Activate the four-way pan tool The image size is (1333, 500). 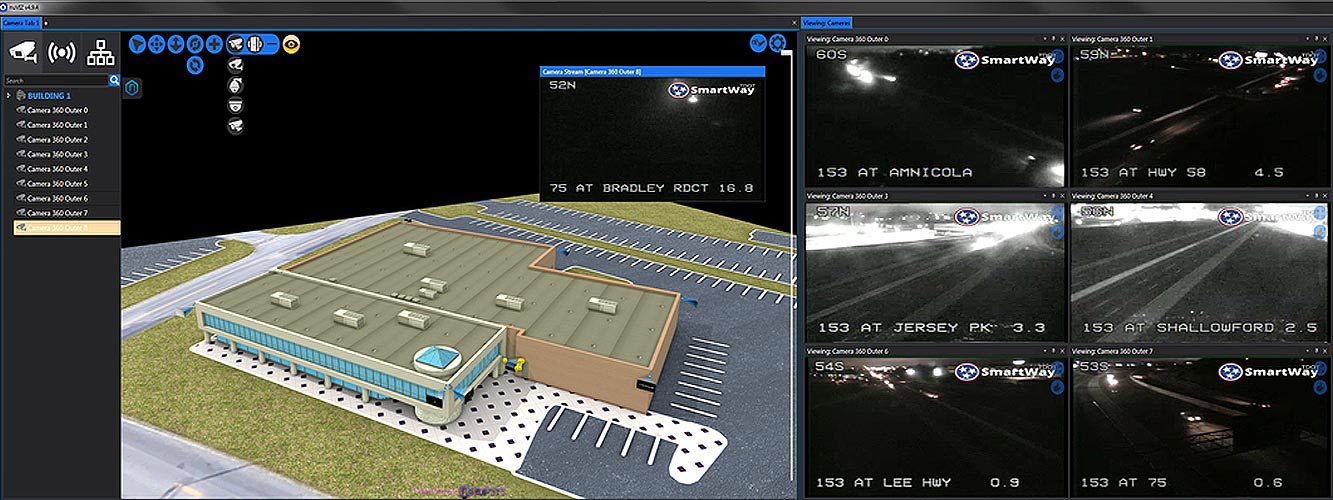tap(156, 44)
